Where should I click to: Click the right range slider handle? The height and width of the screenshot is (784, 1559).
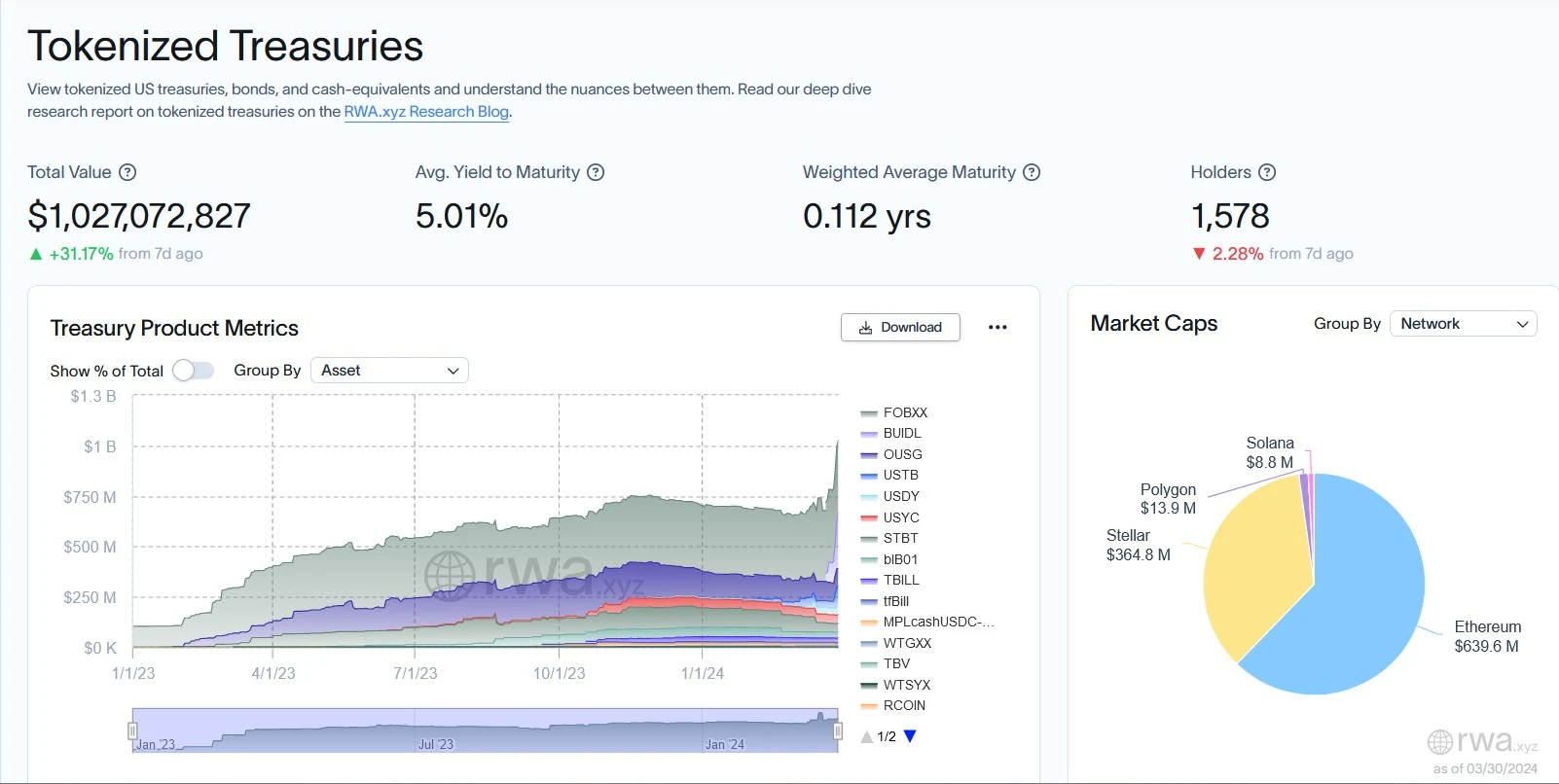837,731
